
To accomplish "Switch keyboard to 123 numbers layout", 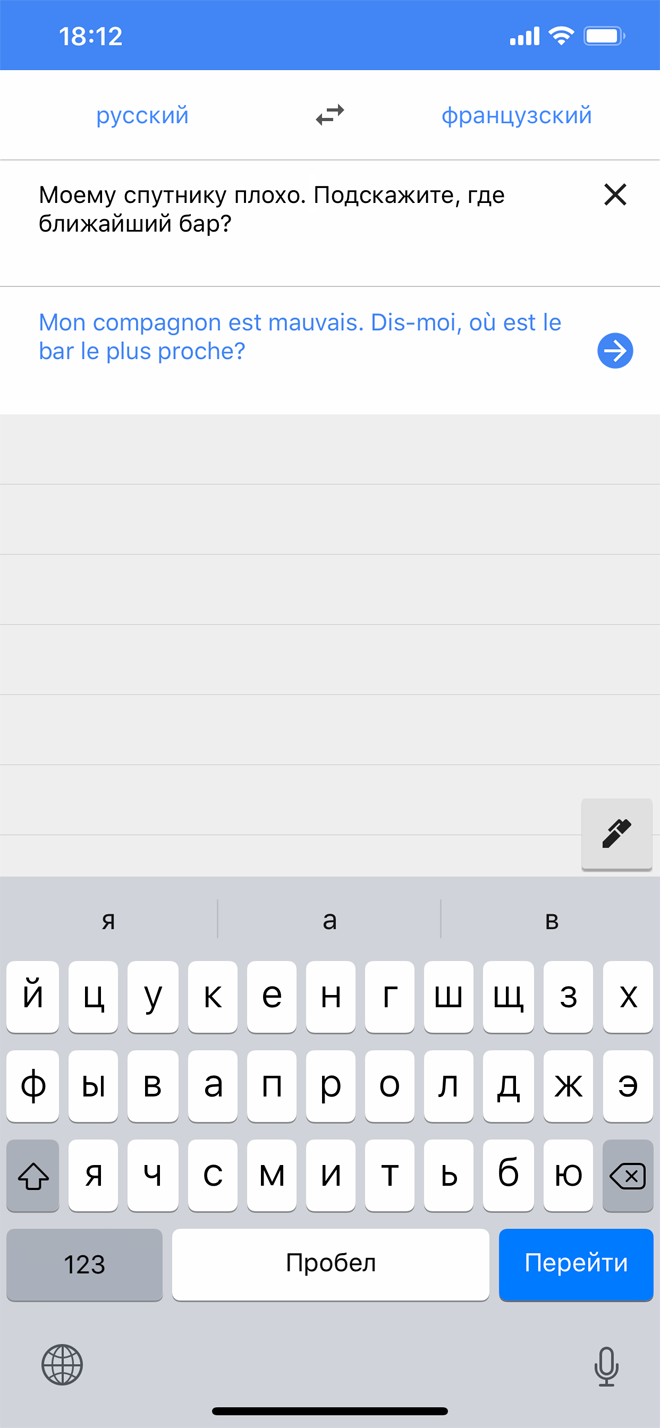I will coord(84,1264).
